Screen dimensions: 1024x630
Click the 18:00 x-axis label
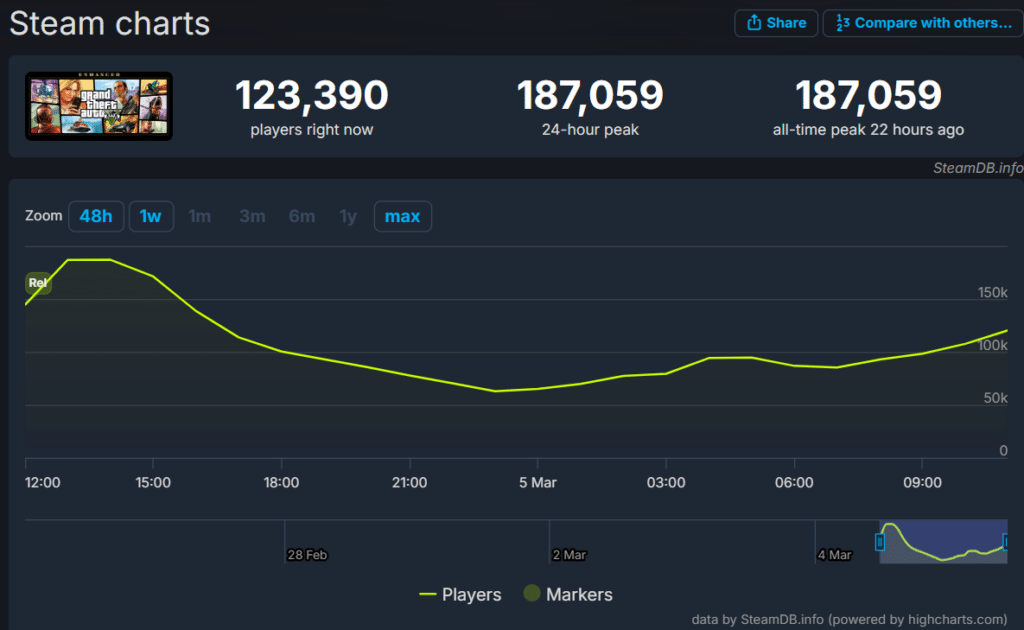click(281, 483)
